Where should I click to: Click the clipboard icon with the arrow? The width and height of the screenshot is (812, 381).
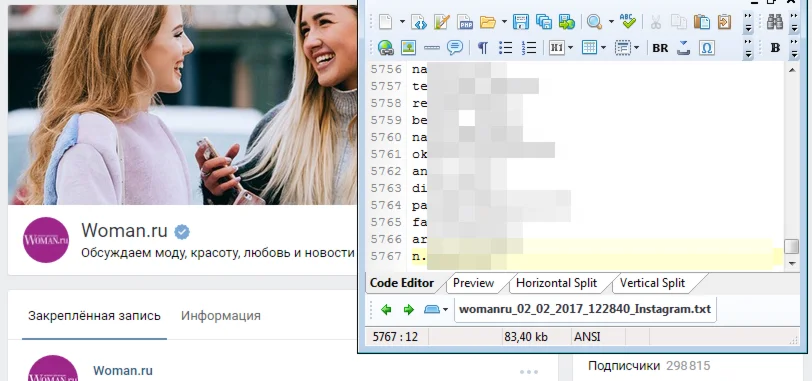(x=724, y=22)
